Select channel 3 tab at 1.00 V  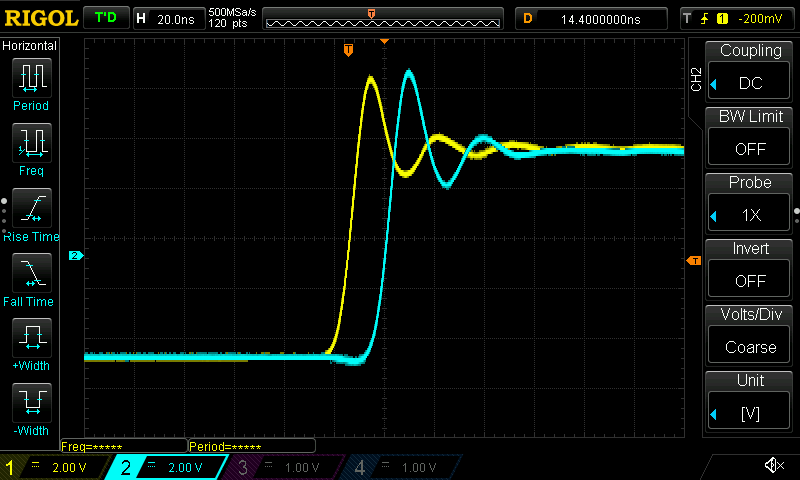pyautogui.click(x=283, y=467)
